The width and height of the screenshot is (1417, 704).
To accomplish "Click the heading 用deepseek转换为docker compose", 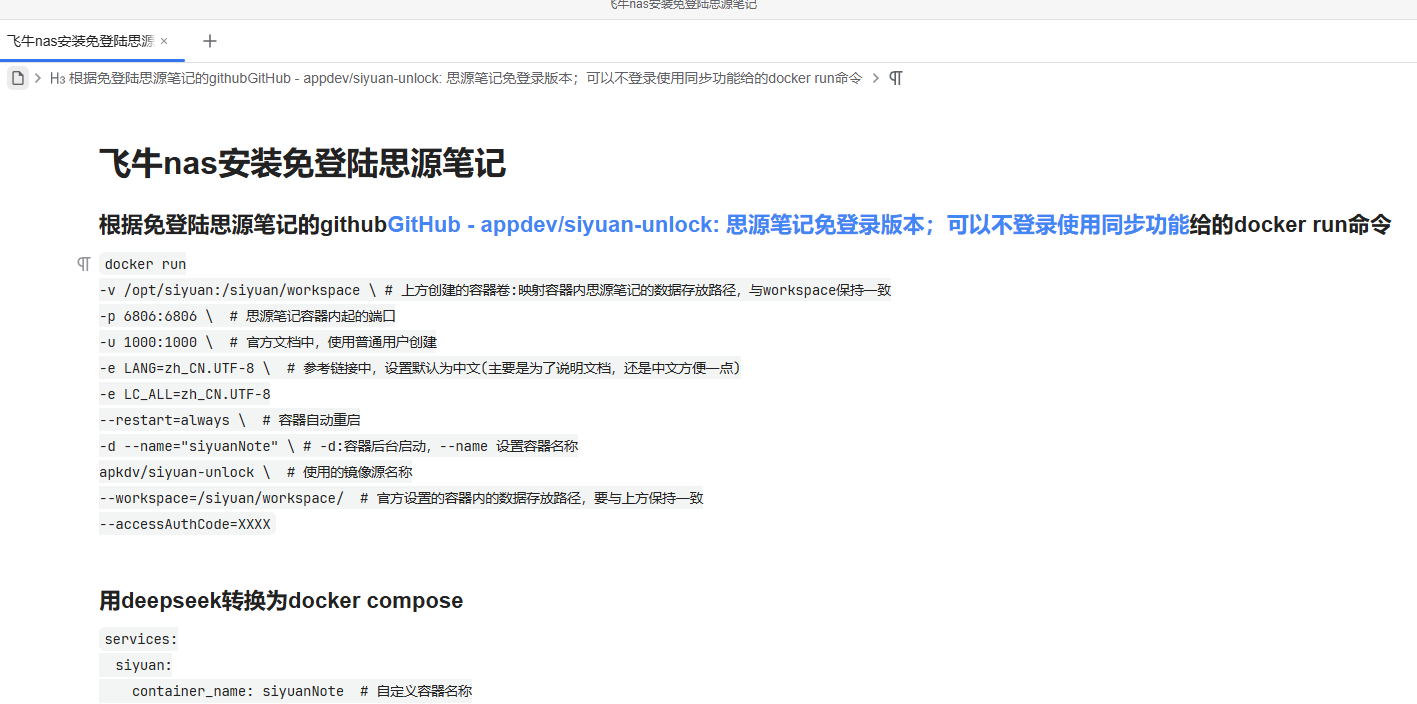I will pyautogui.click(x=281, y=601).
